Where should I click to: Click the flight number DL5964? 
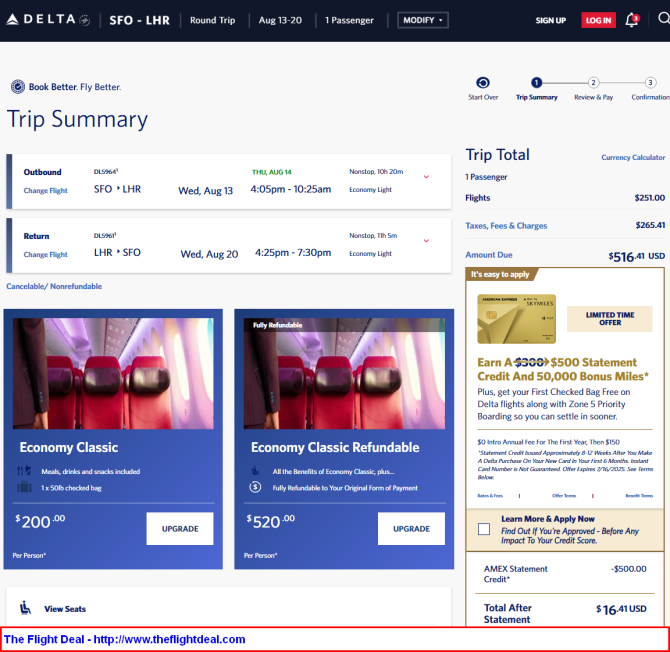pos(106,171)
